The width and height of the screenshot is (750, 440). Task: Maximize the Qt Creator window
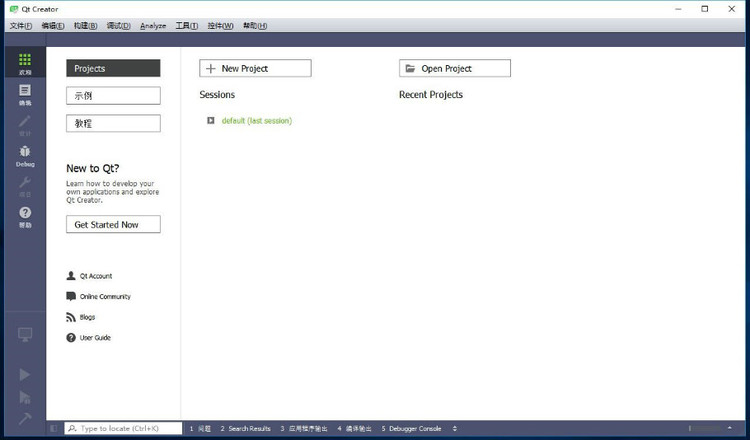click(x=705, y=9)
